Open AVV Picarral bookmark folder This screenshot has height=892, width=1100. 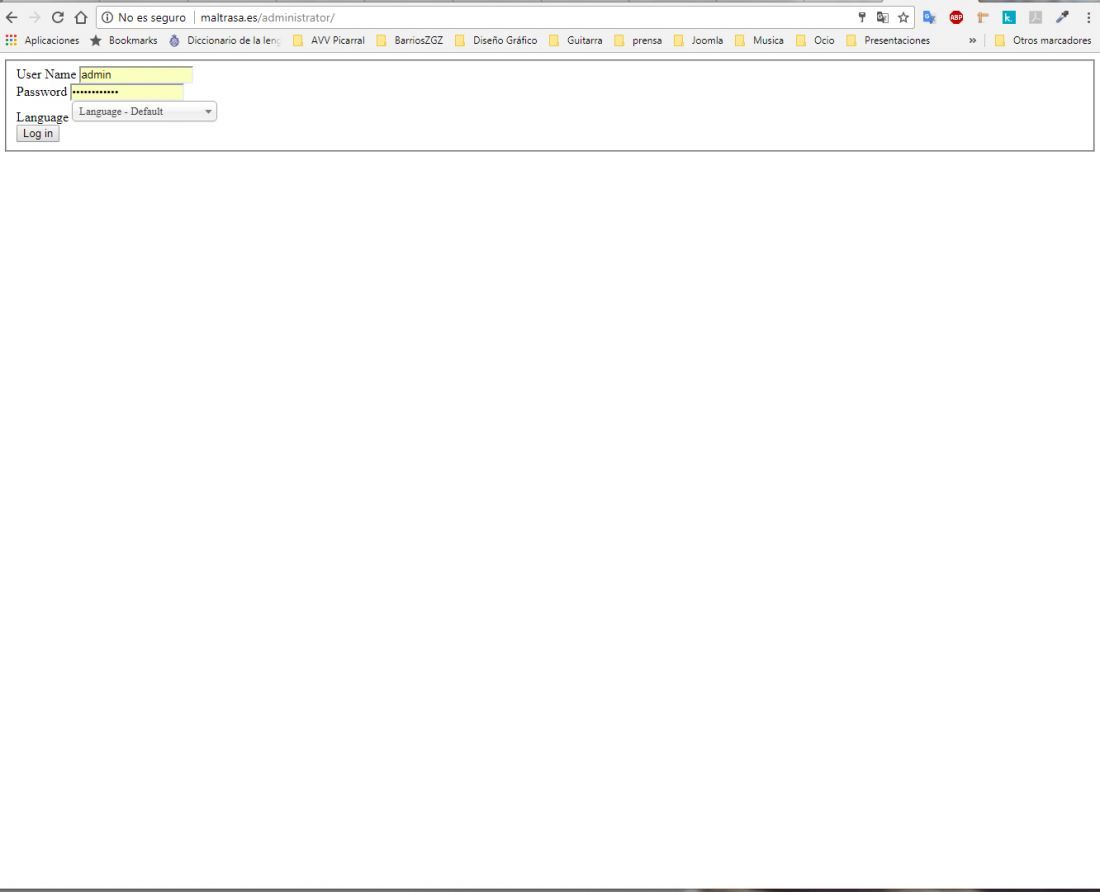point(329,41)
